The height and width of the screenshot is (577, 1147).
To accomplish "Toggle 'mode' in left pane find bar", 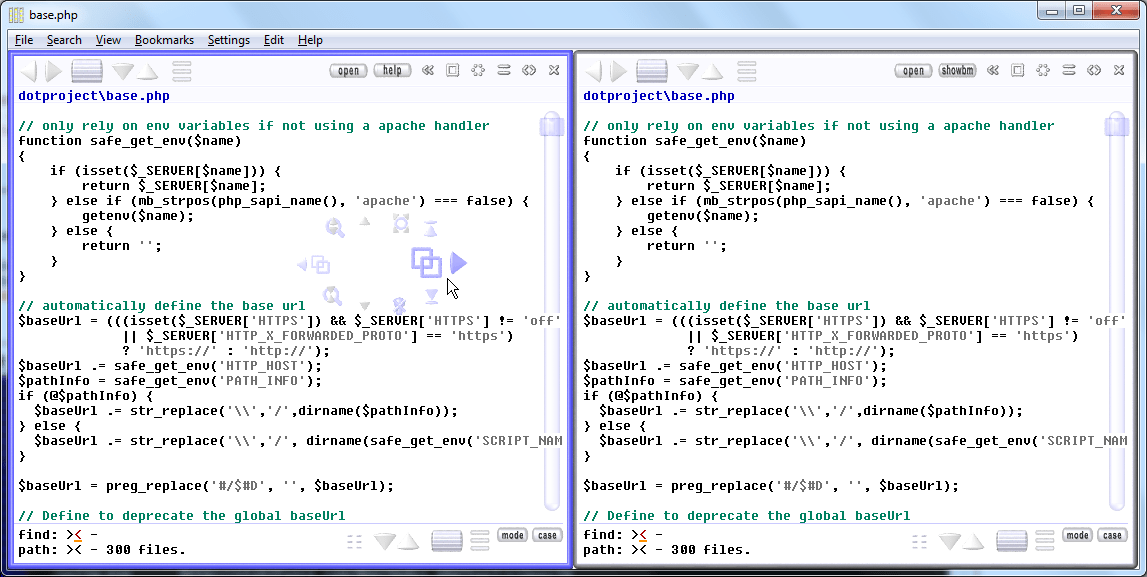I will click(x=512, y=535).
